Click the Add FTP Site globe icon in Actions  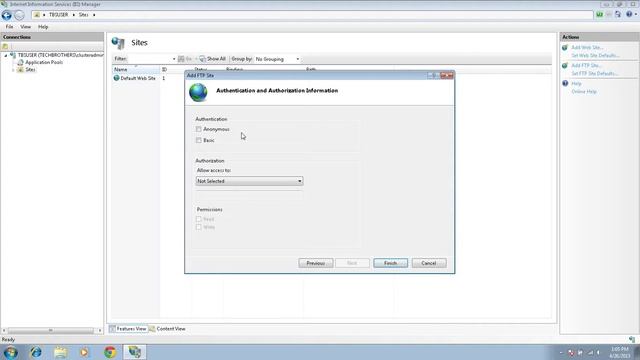point(565,65)
